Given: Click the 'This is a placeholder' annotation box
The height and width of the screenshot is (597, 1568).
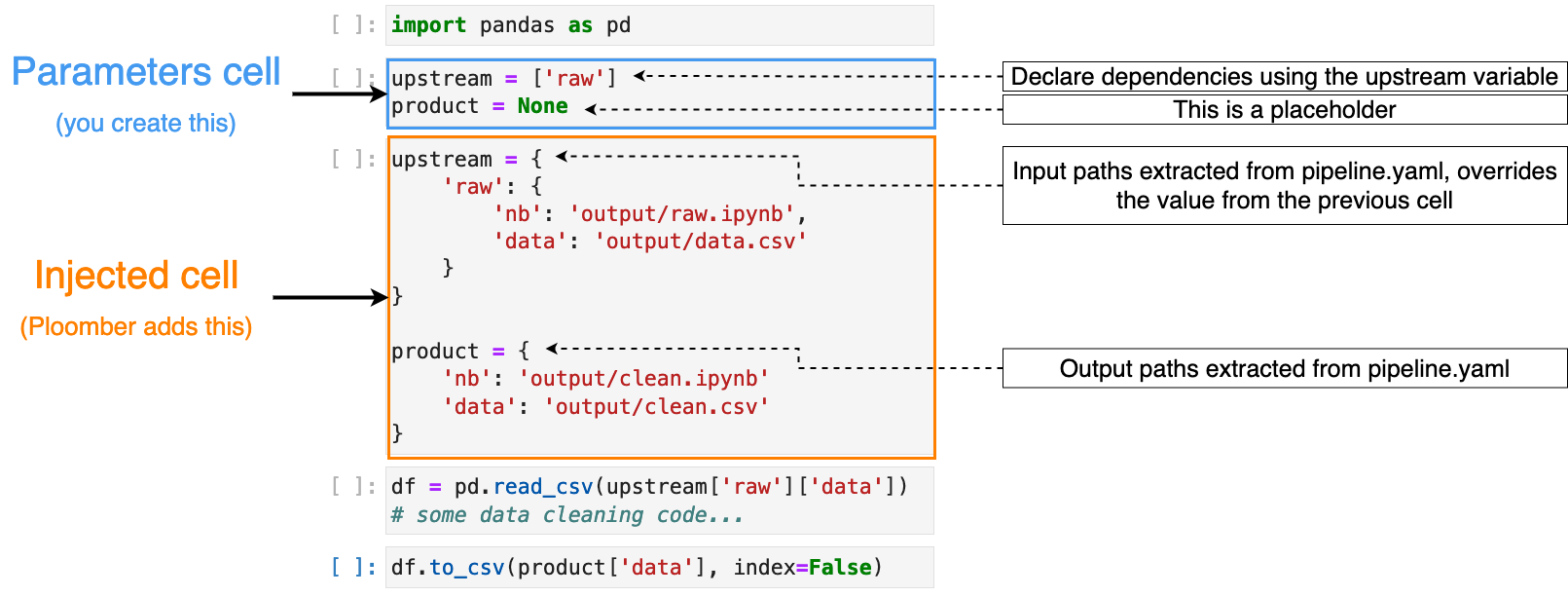Looking at the screenshot, I should tap(1285, 110).
